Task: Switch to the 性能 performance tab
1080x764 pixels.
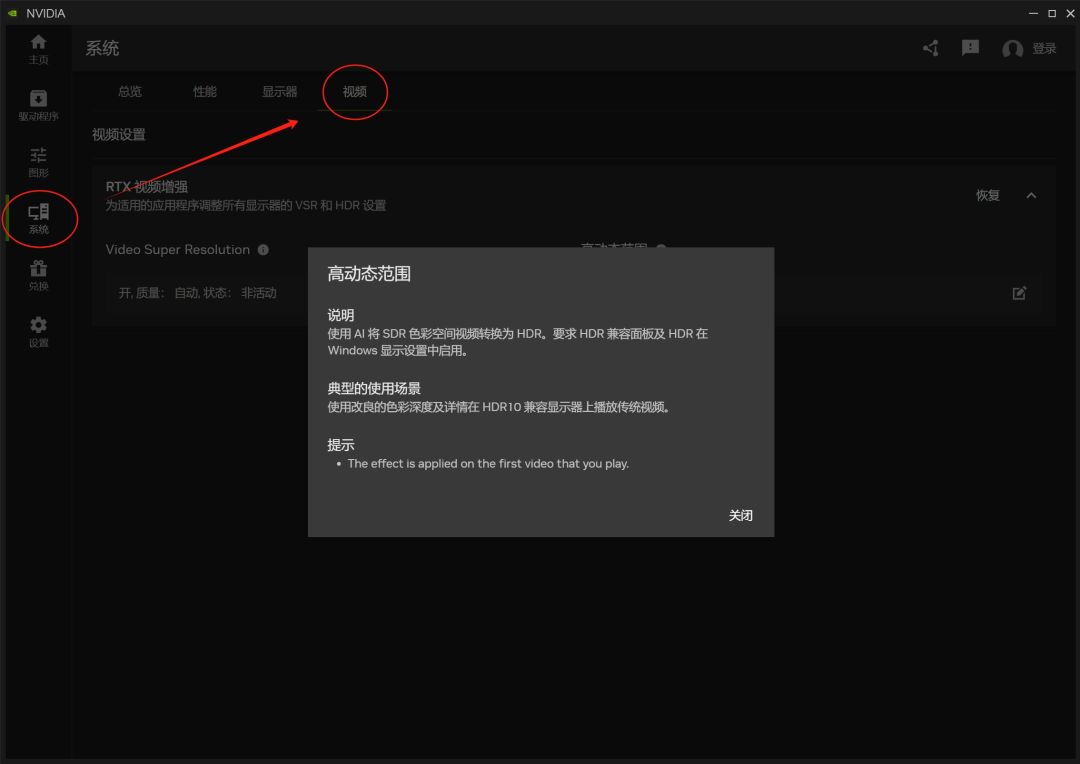Action: 205,92
